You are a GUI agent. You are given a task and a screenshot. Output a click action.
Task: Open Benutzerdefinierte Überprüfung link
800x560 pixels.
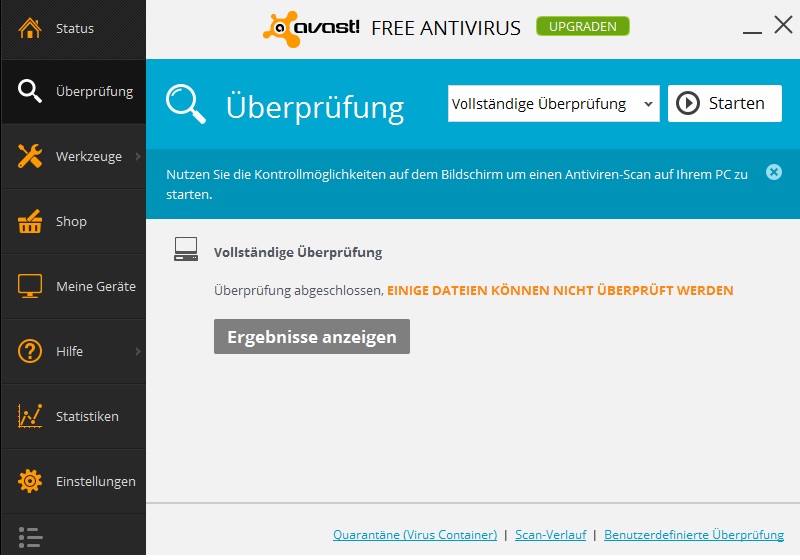coord(694,535)
